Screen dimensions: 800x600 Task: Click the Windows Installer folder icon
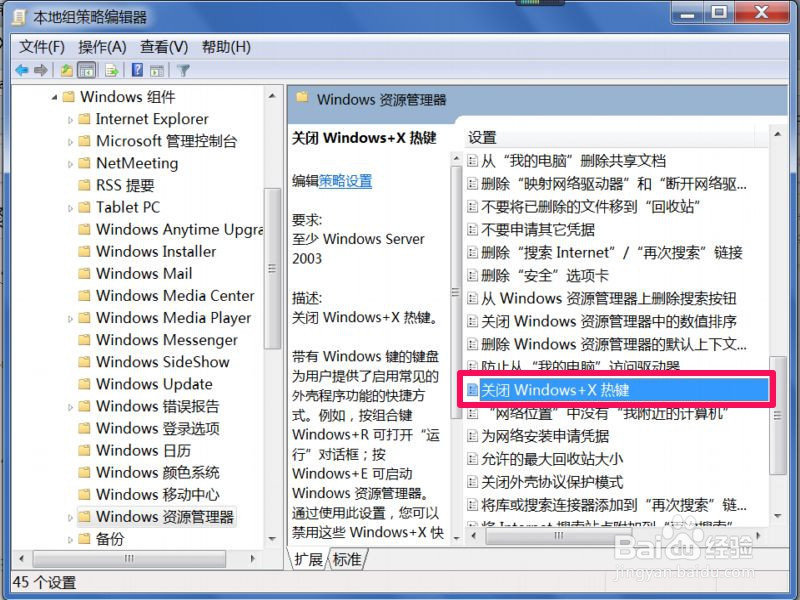84,252
